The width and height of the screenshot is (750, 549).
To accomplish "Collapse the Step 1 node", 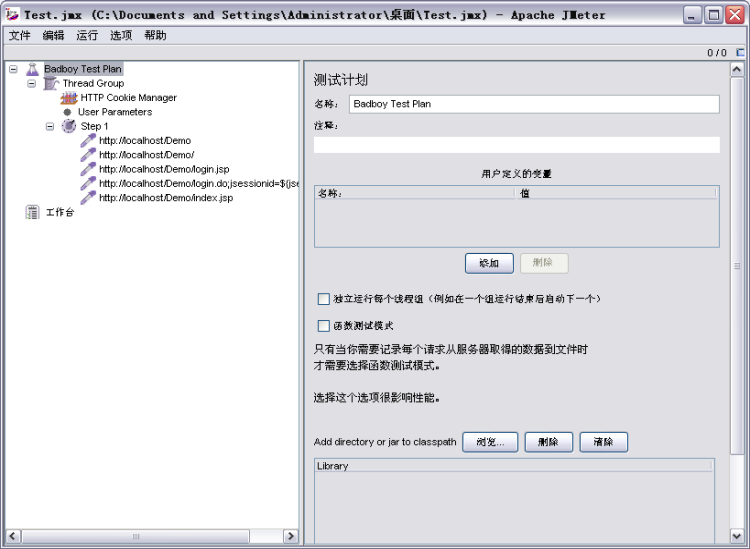I will click(x=50, y=127).
